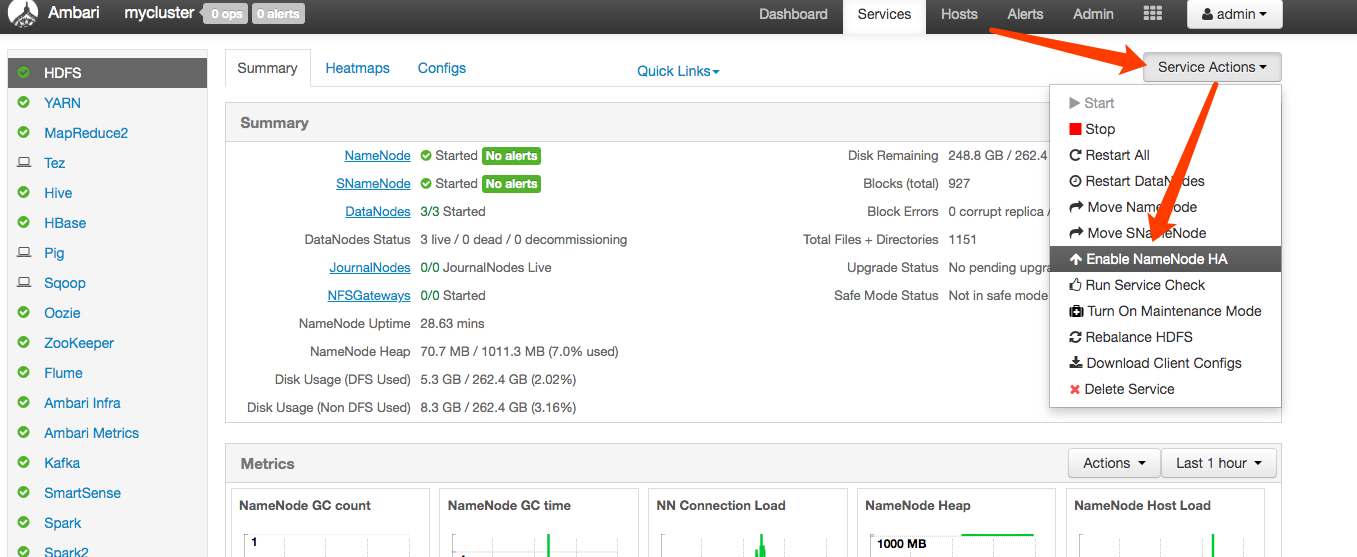This screenshot has width=1357, height=557.
Task: Click the red X Delete Service icon
Action: pyautogui.click(x=1075, y=389)
